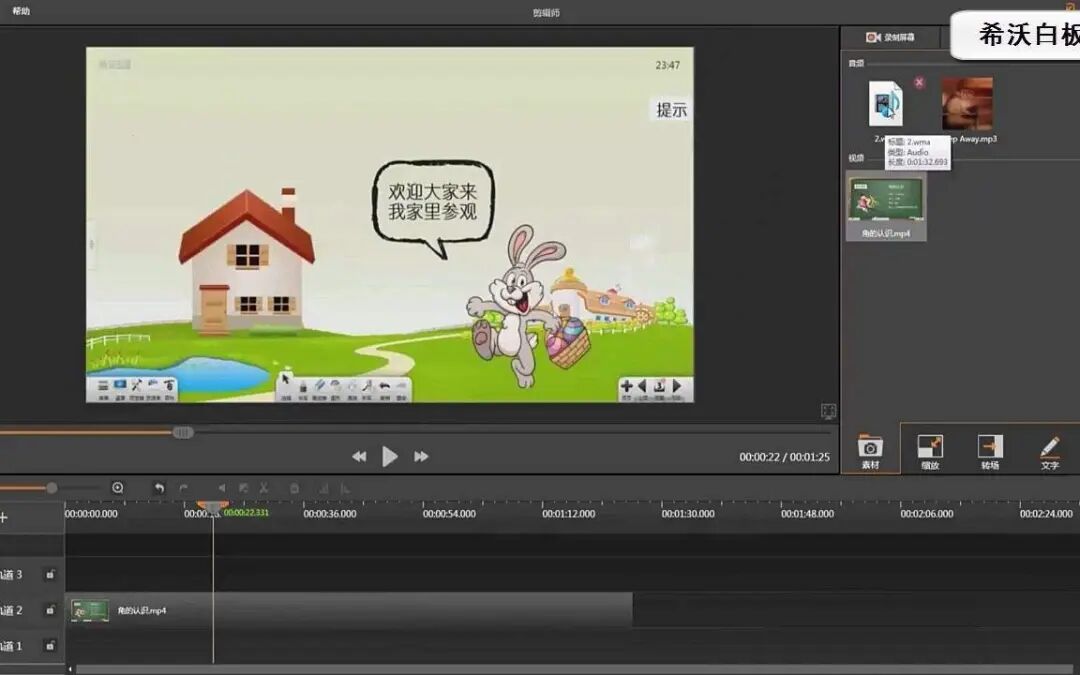This screenshot has width=1080, height=675.
Task: Click the 00:00:36.000 mark on timeline ruler
Action: [330, 514]
